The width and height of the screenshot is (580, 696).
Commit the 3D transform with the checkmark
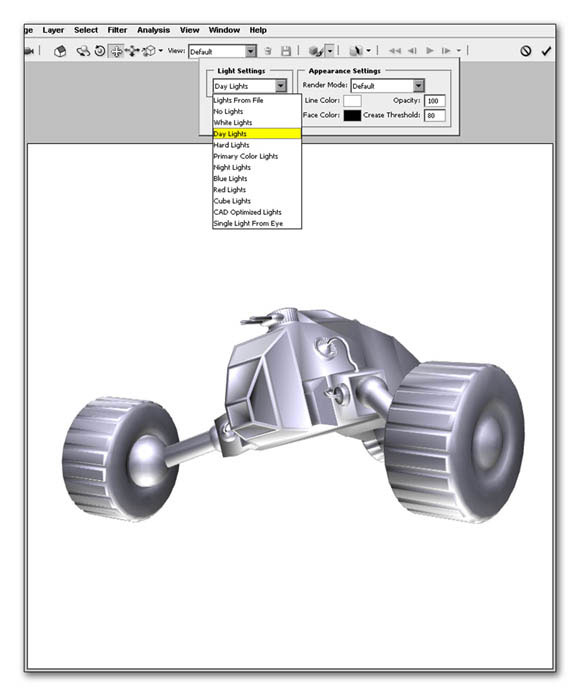tap(546, 51)
